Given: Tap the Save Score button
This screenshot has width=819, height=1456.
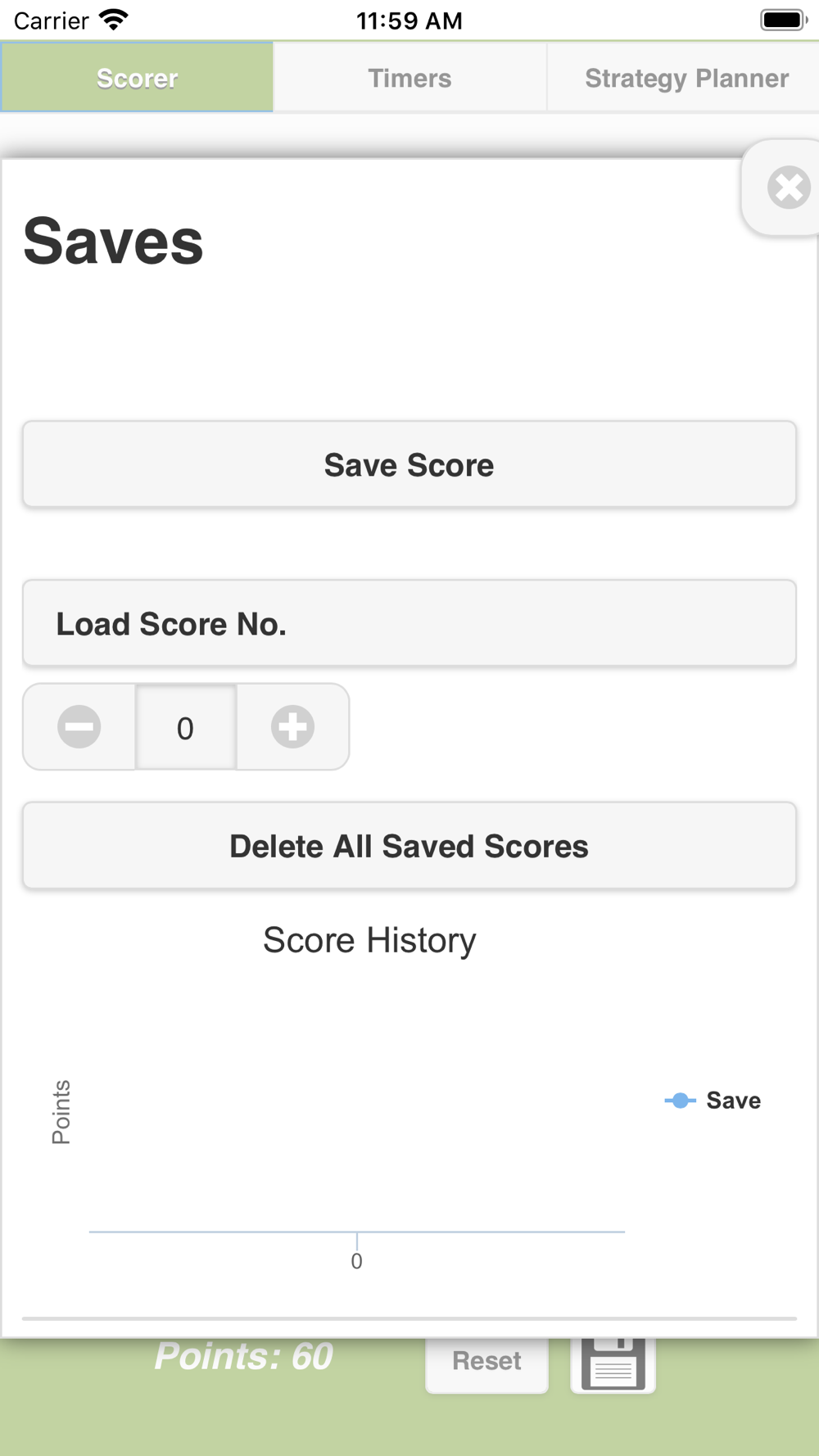Looking at the screenshot, I should (409, 464).
